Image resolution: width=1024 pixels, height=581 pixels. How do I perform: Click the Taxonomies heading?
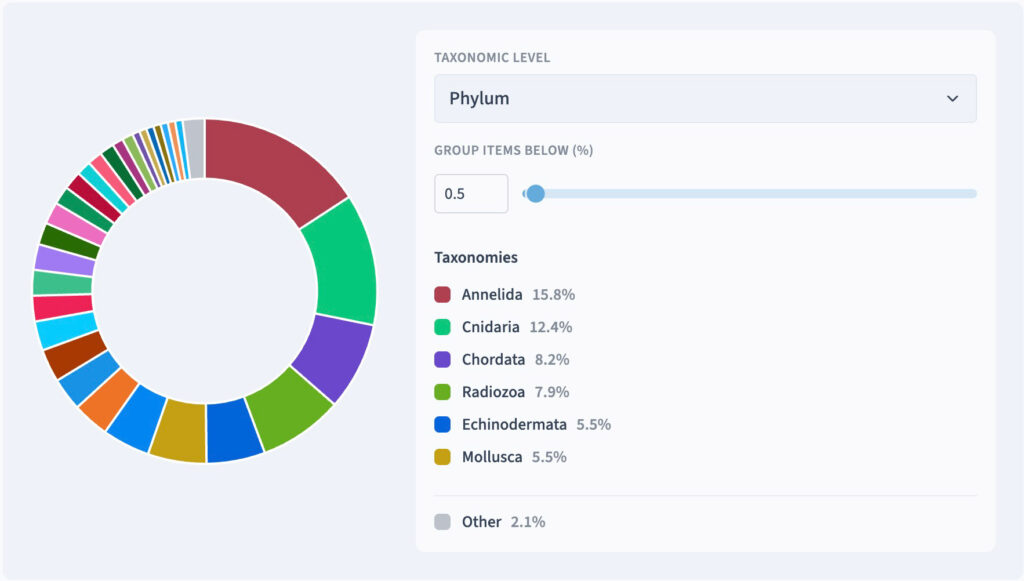[x=476, y=257]
